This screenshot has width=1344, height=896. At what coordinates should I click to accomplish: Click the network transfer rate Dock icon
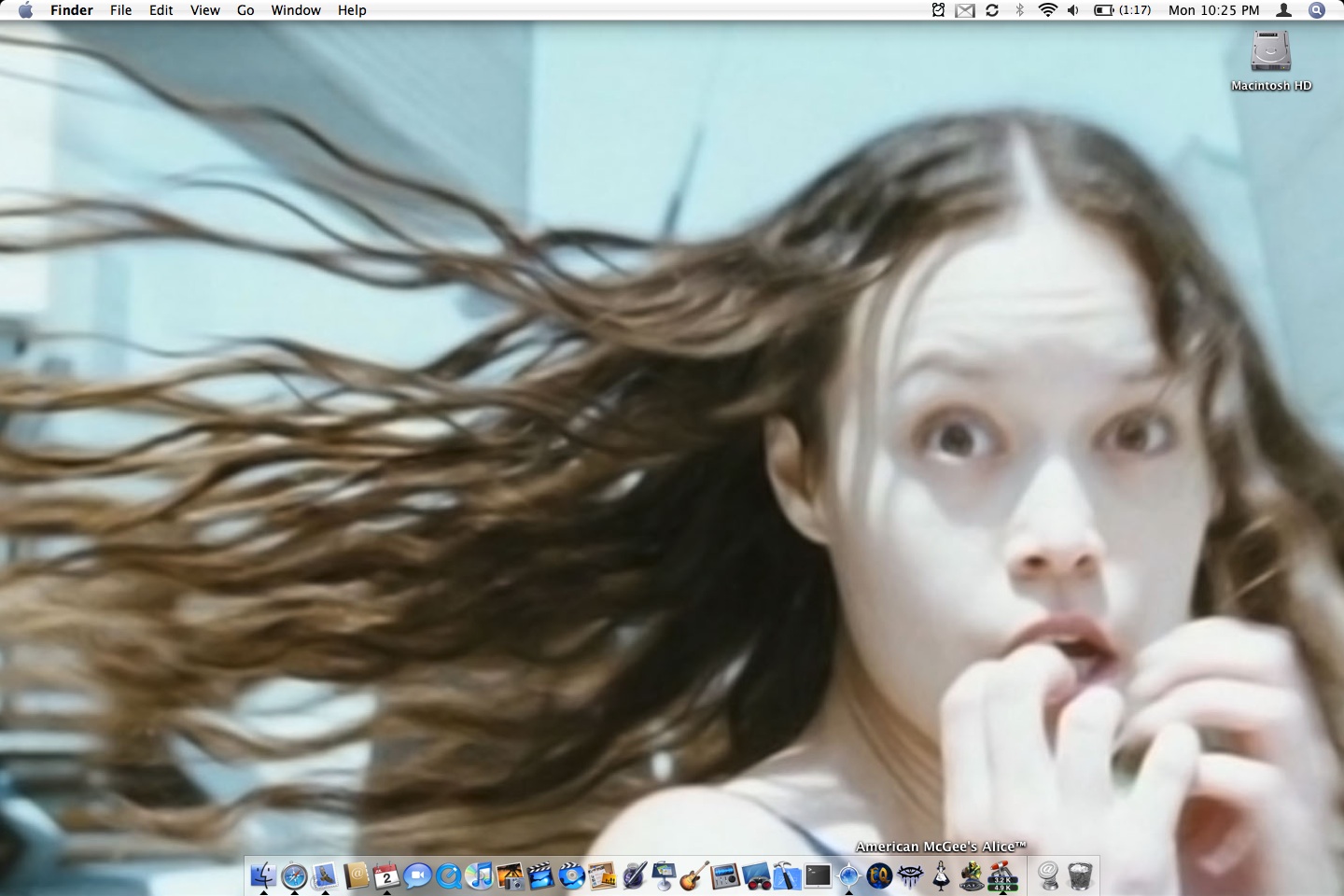tap(1002, 875)
